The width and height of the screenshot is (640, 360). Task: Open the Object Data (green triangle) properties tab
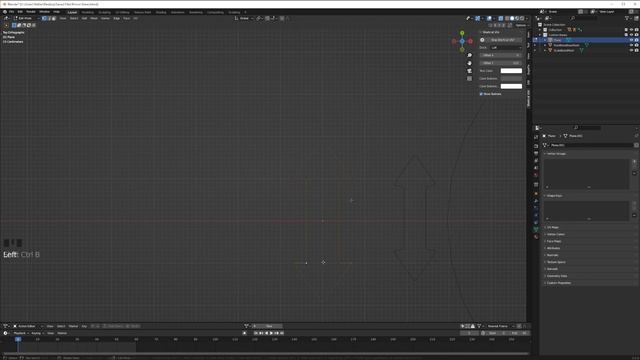pos(536,229)
